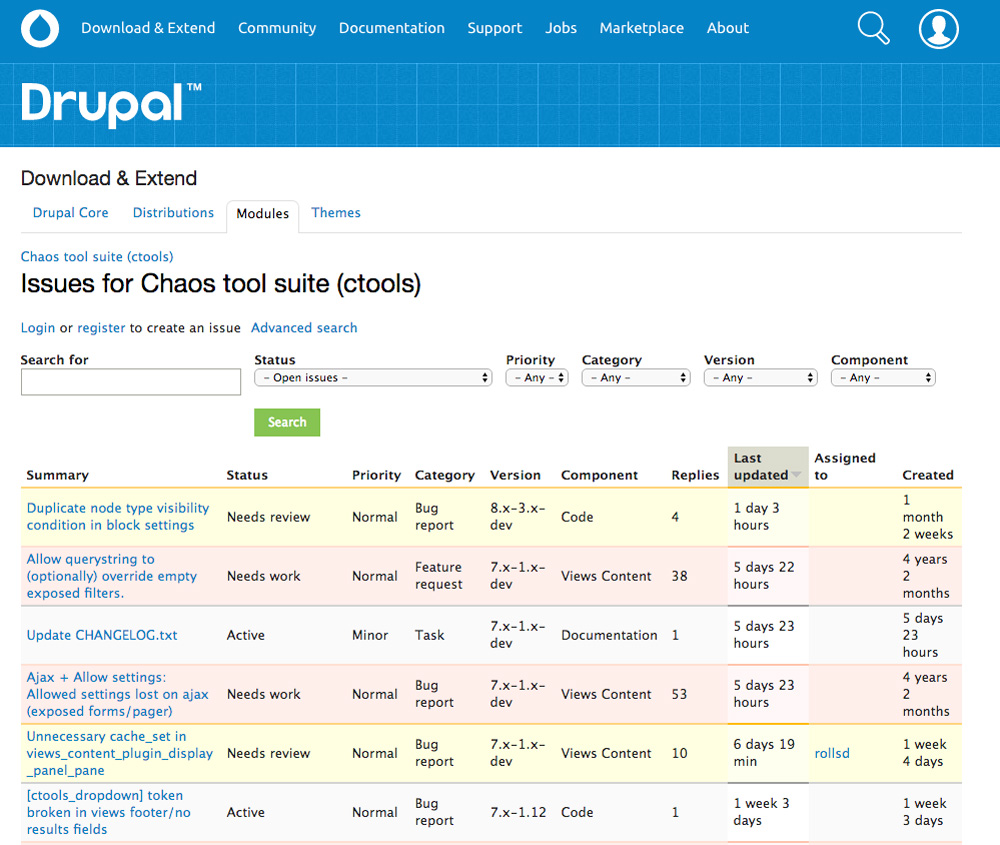The image size is (1000, 845).
Task: Click 'Documentation' component cell
Action: tap(609, 635)
